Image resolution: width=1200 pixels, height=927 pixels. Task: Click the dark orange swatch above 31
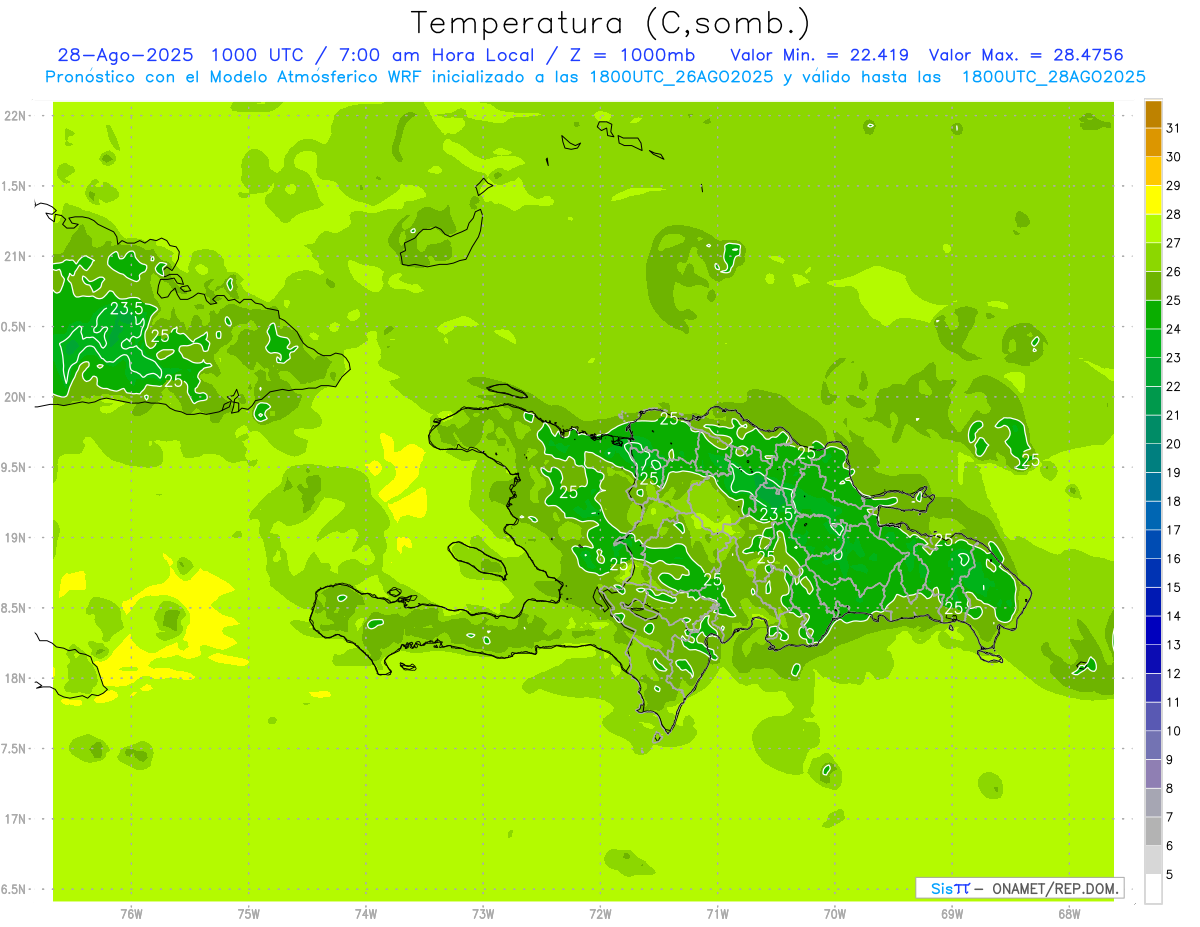[x=1153, y=115]
